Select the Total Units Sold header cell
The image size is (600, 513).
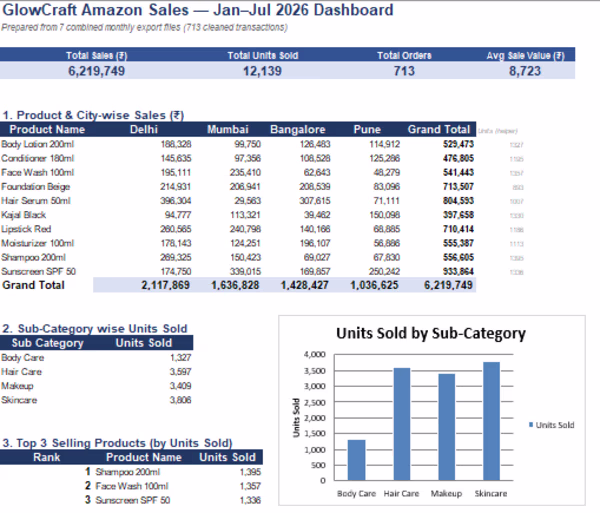coord(262,55)
